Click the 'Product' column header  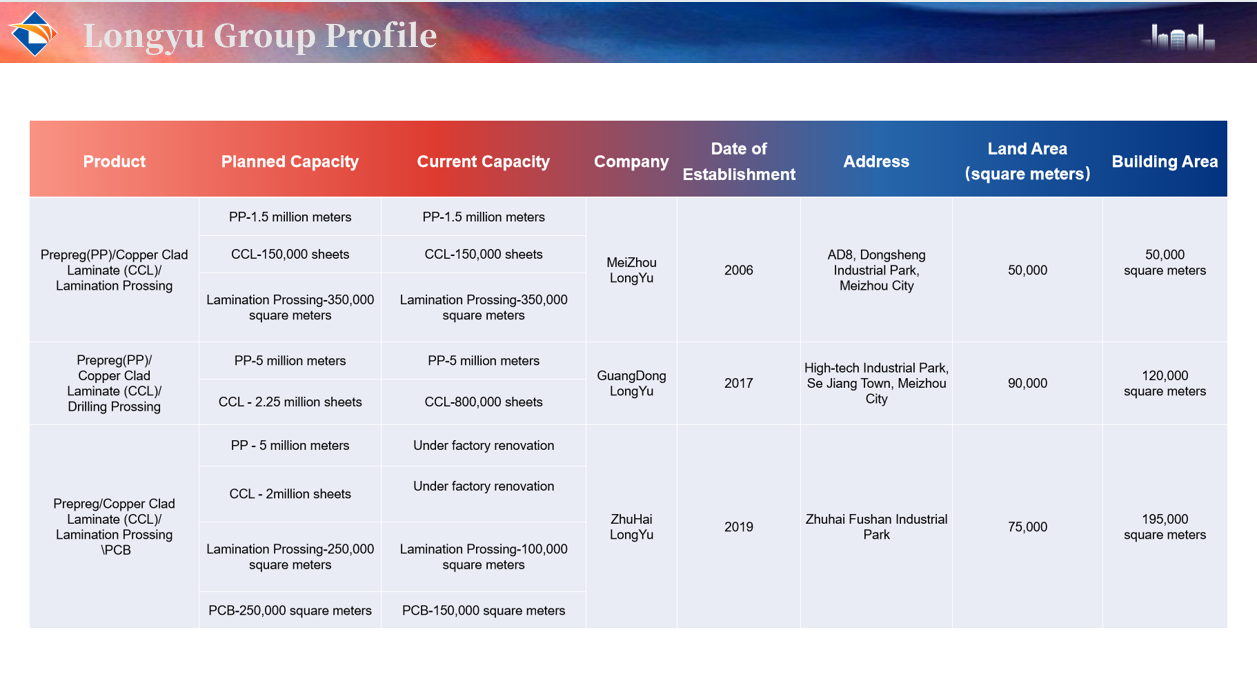coord(114,161)
